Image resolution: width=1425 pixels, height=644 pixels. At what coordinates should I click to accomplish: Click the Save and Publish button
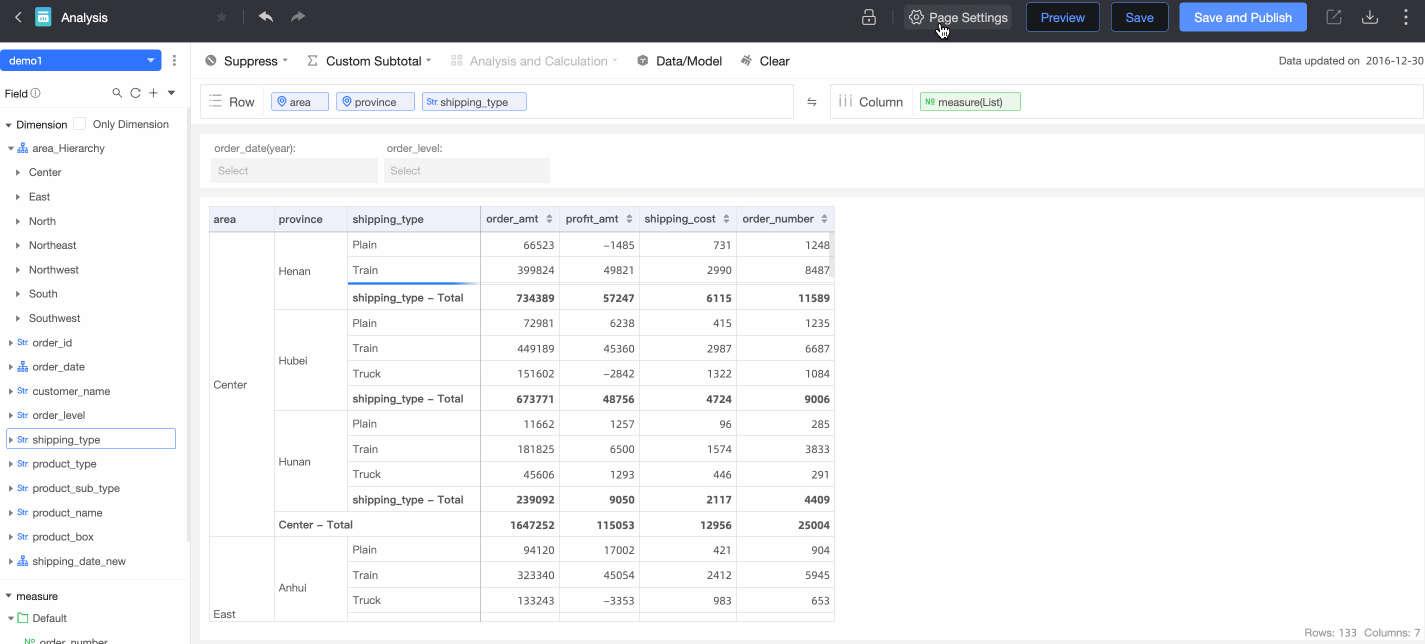coord(1242,17)
